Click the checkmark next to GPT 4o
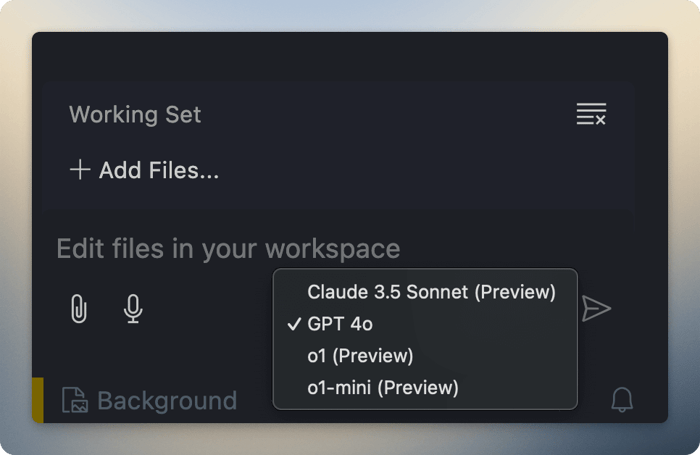This screenshot has height=455, width=700. (294, 324)
